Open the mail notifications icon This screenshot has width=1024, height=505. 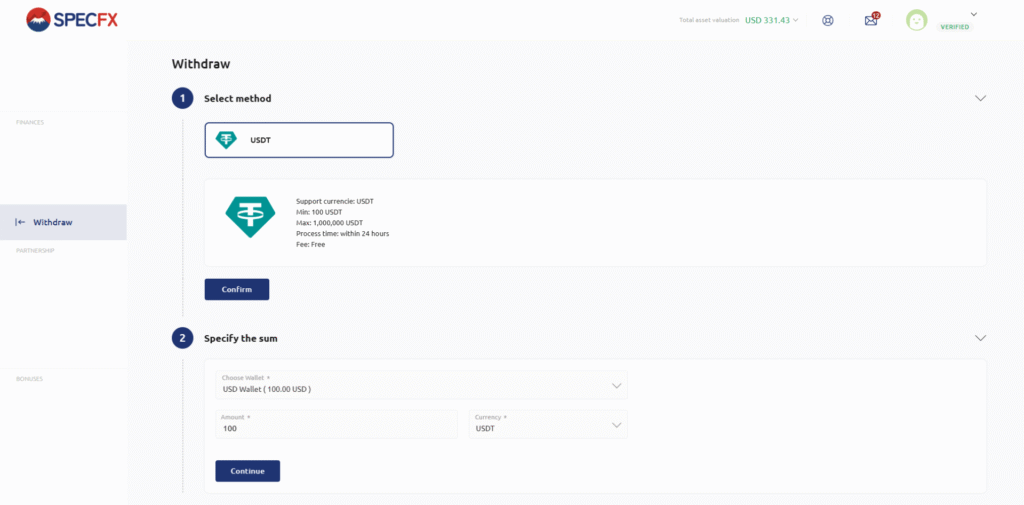coord(871,20)
